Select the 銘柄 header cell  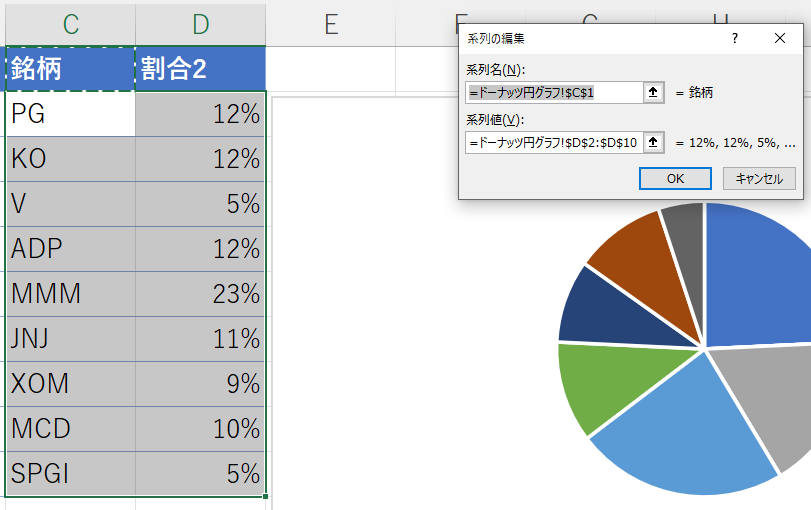click(x=70, y=69)
